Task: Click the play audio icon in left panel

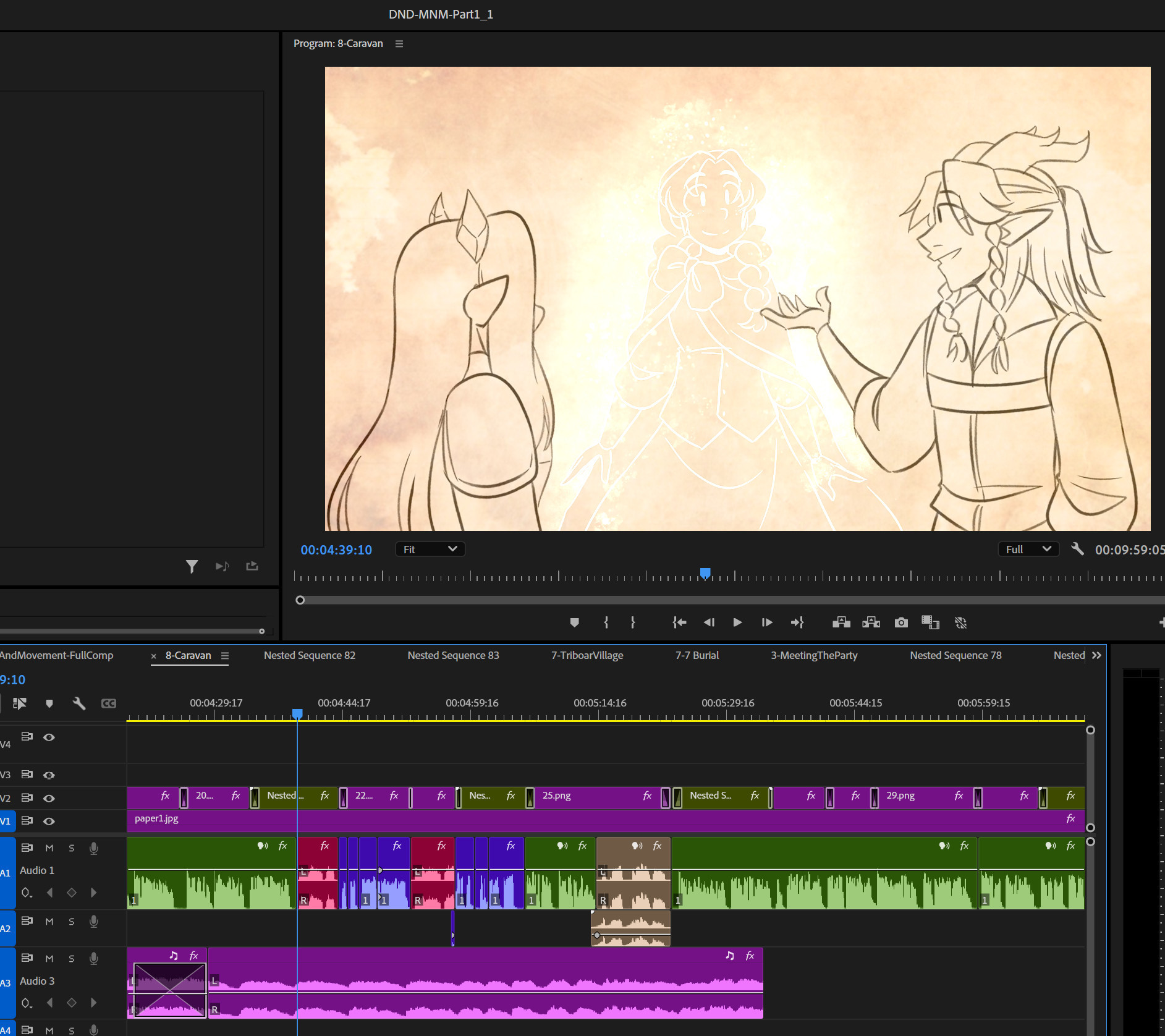Action: click(x=222, y=566)
